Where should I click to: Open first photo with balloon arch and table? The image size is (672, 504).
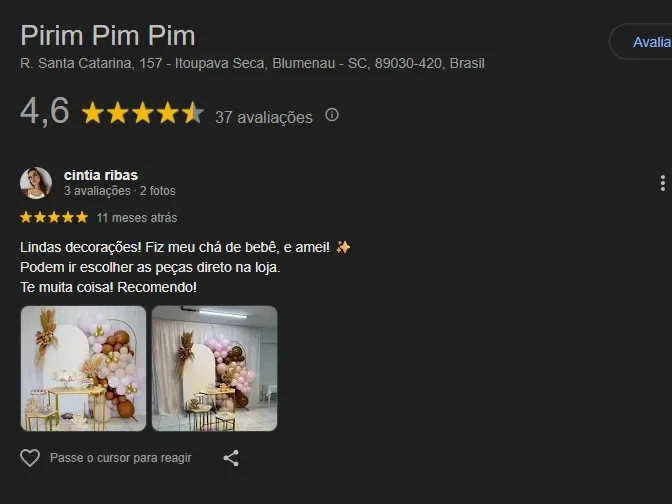[83, 368]
